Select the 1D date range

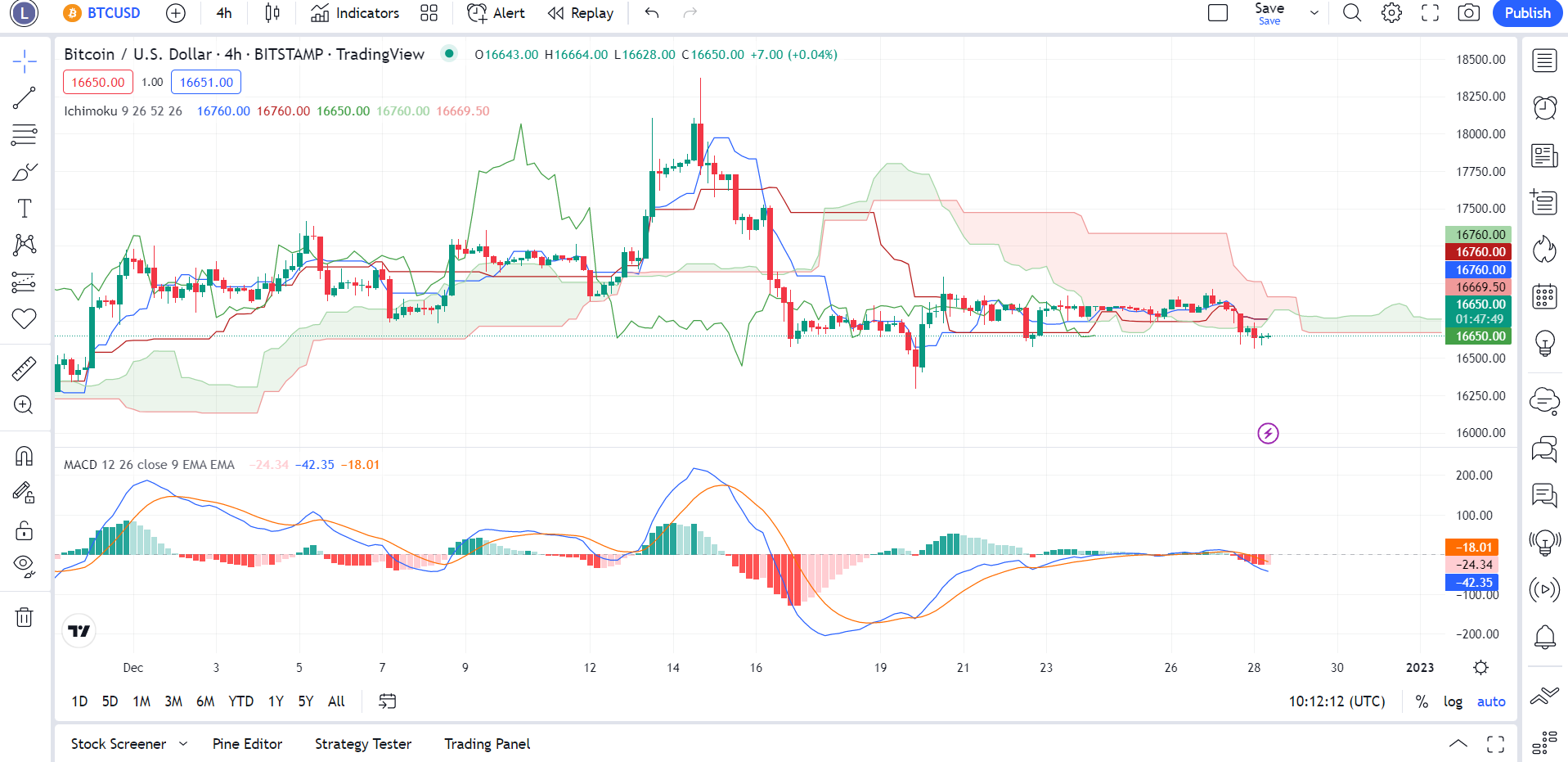[x=79, y=701]
